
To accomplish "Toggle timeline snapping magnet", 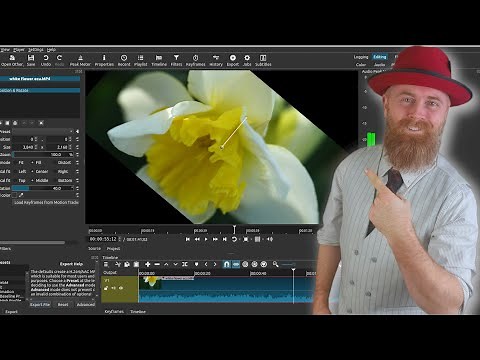I will [x=226, y=264].
